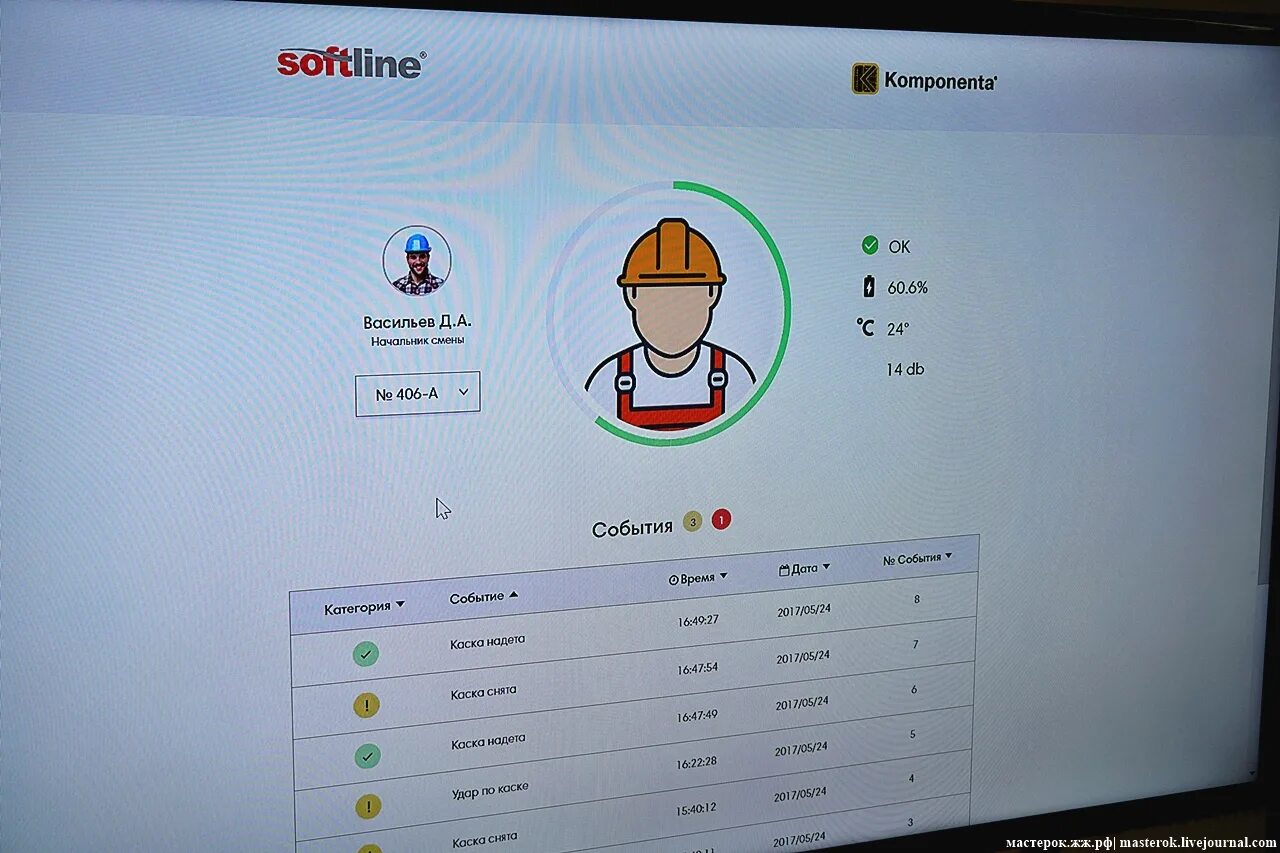
Task: Click the time 16:22:28
Action: point(696,762)
